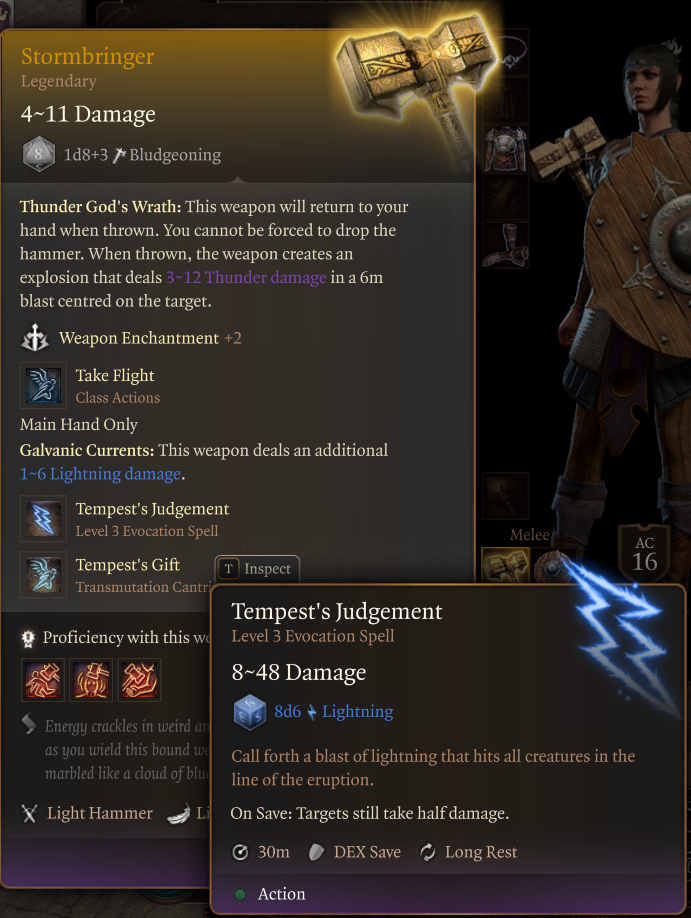Viewport: 691px width, 918px height.
Task: Click the Take Flight ability icon
Action: point(43,385)
